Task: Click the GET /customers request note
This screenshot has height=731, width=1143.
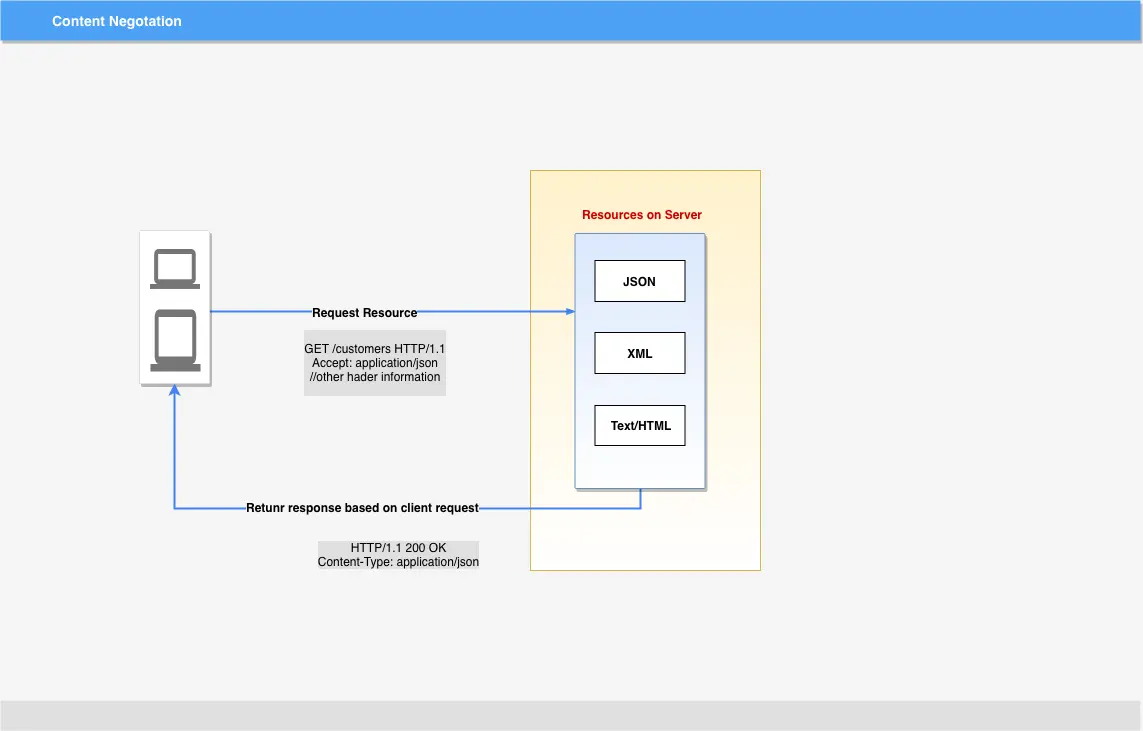Action: [x=375, y=363]
